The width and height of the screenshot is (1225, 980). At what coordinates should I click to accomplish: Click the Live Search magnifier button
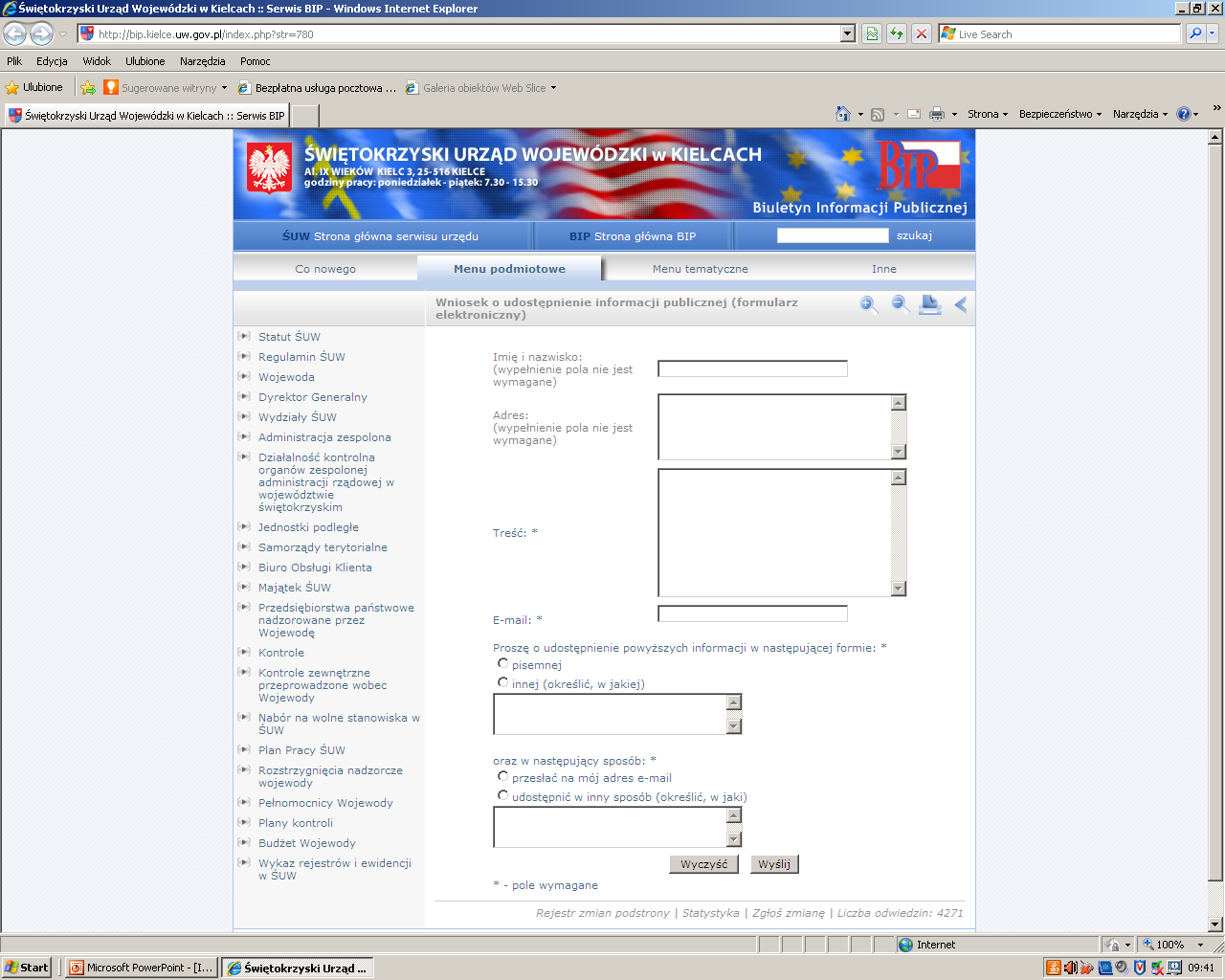pyautogui.click(x=1195, y=33)
